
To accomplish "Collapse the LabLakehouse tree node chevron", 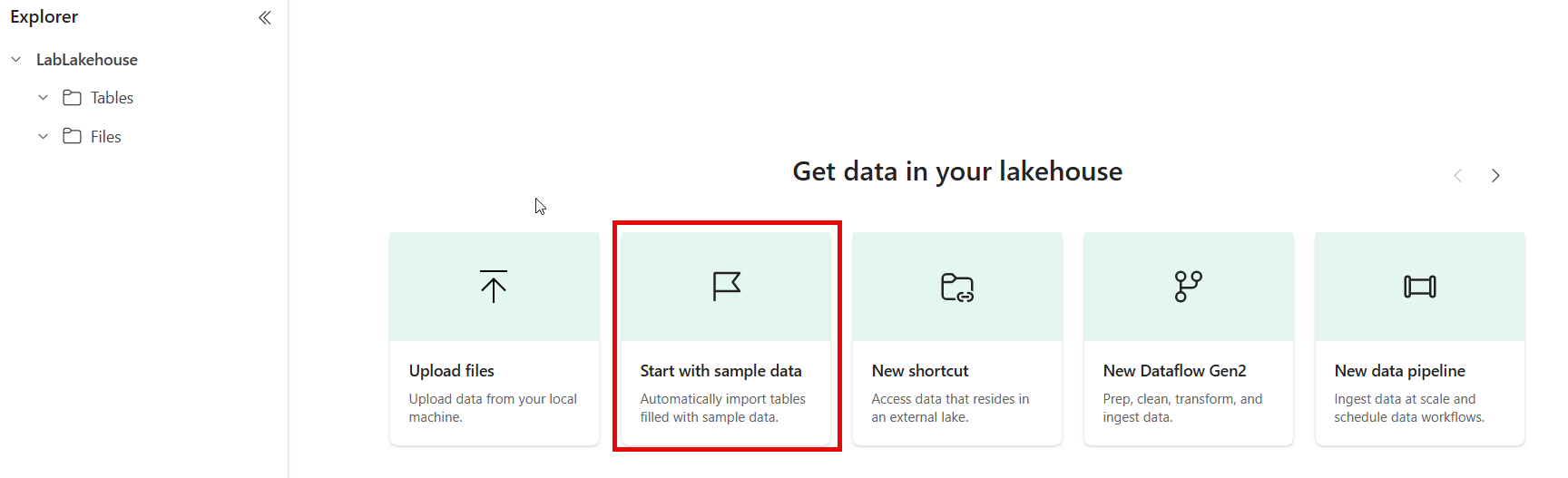I will click(16, 60).
